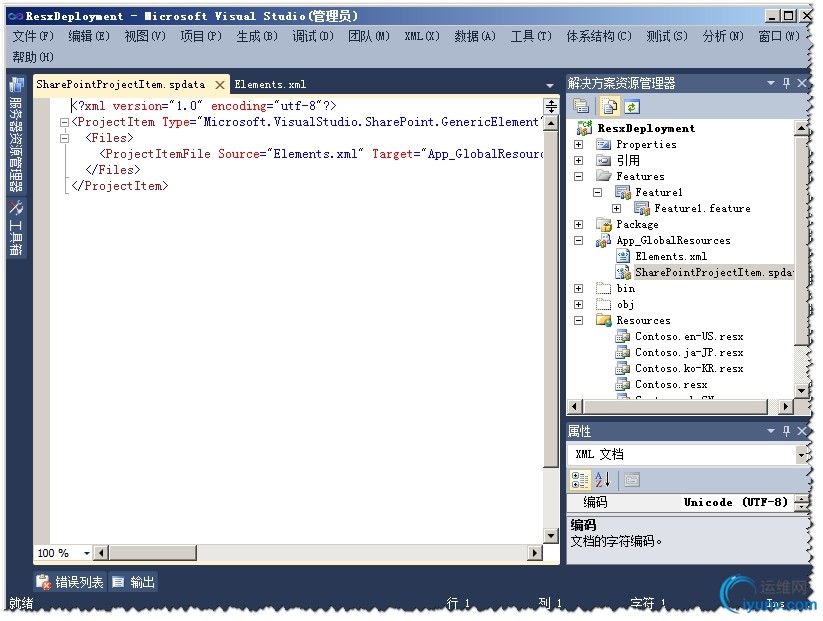This screenshot has height=621, width=823.
Task: Select the 引用 references node
Action: [x=628, y=160]
